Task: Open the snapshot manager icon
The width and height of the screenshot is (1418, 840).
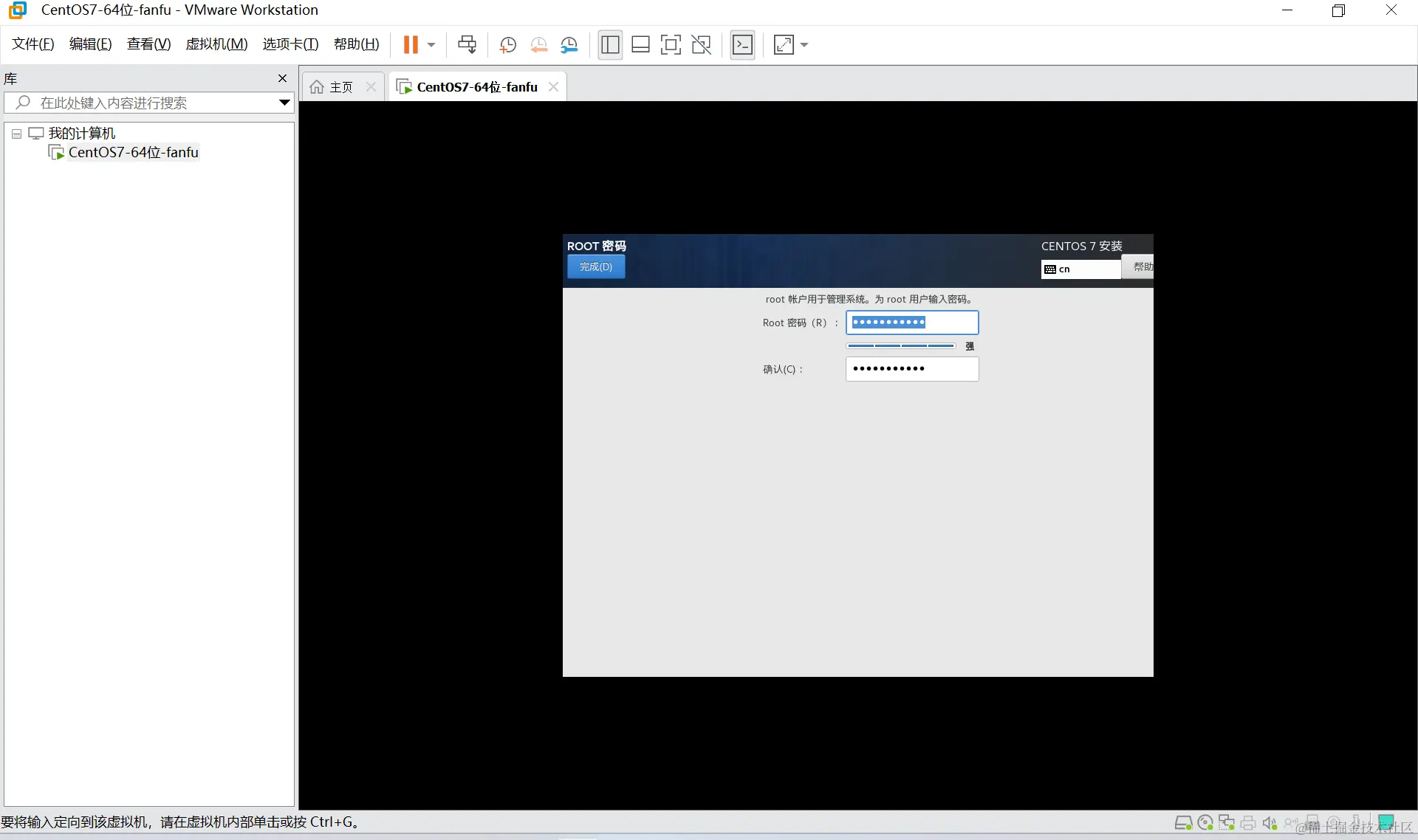Action: tap(569, 45)
